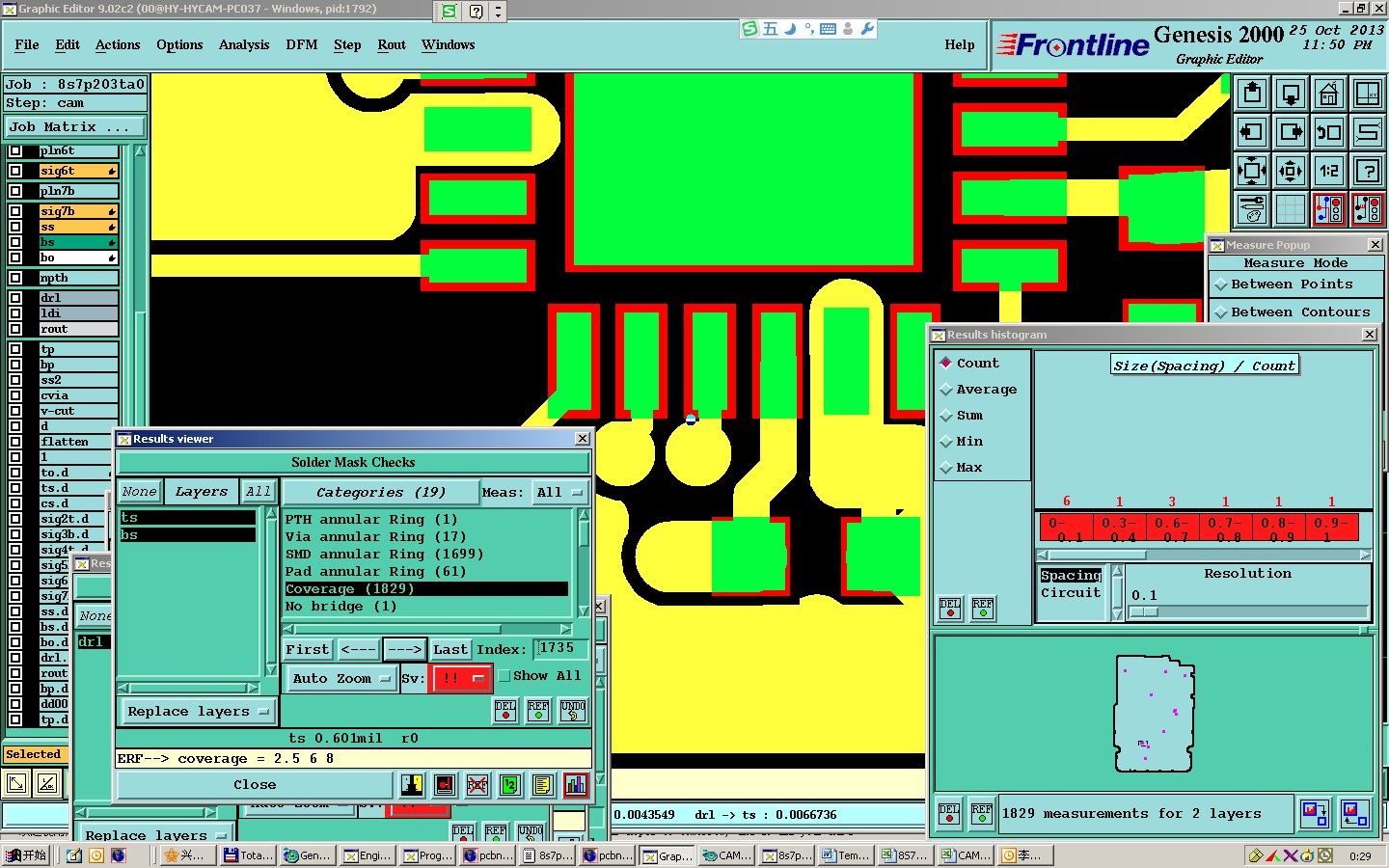Open the Meas: All dropdown
1389x868 pixels.
tap(560, 492)
